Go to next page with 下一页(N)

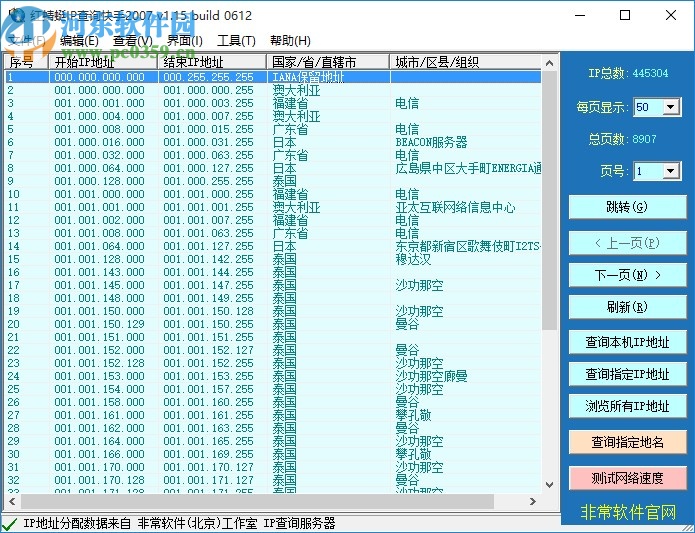point(627,275)
